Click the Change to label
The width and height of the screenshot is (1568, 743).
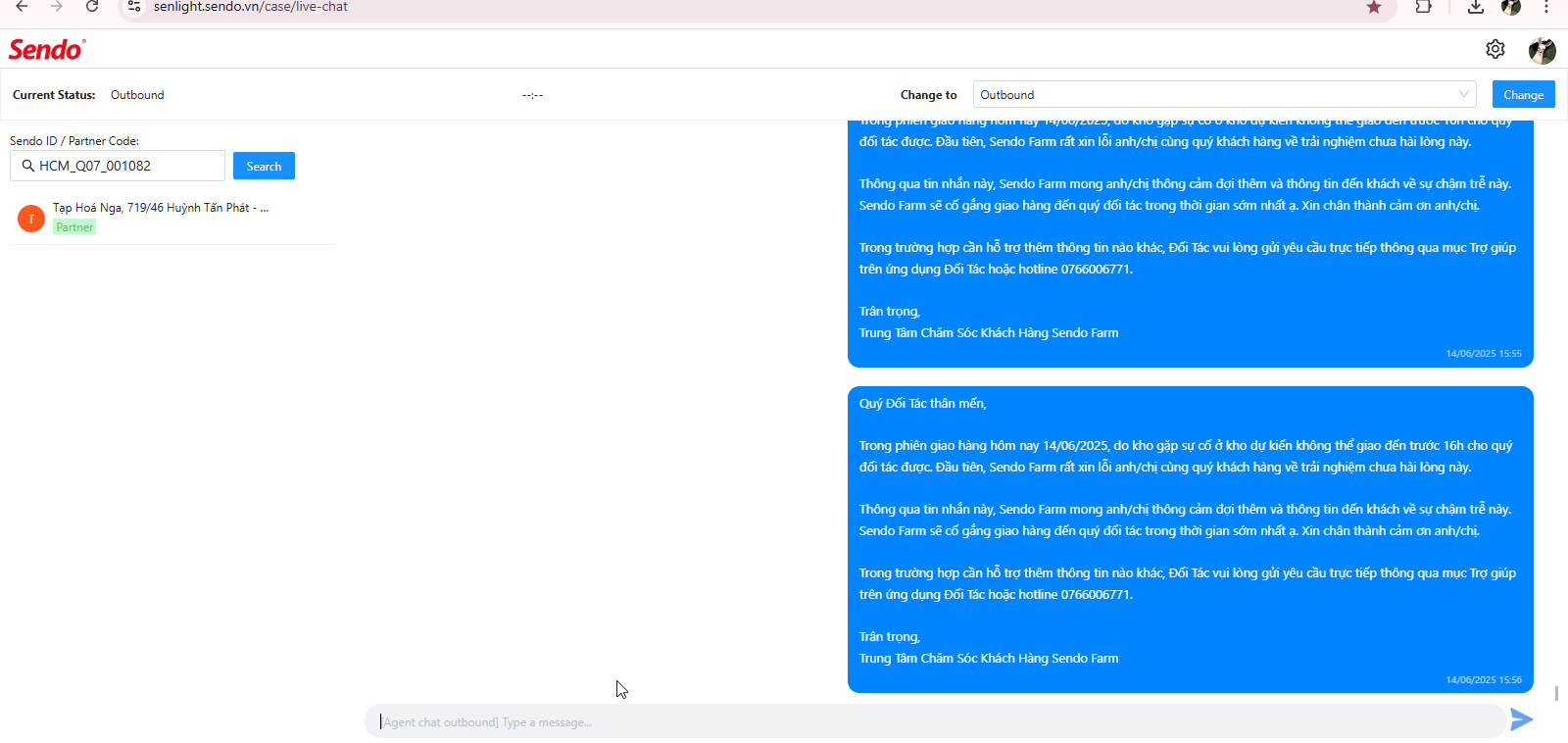coord(928,95)
